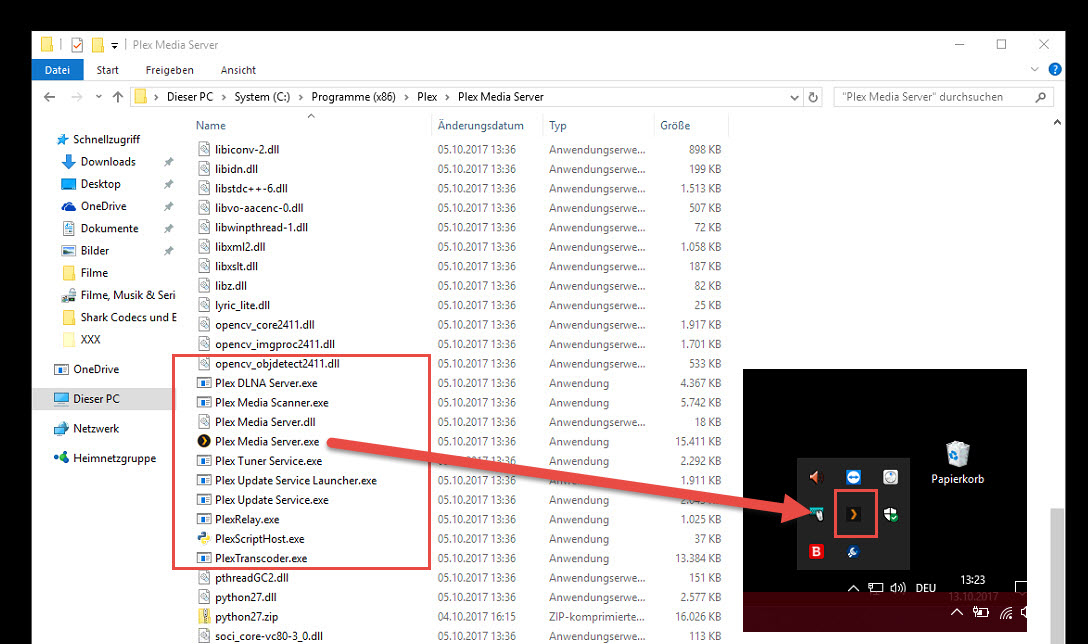The width and height of the screenshot is (1088, 644).
Task: Open quick access toolbar customize dropdown
Action: click(114, 46)
